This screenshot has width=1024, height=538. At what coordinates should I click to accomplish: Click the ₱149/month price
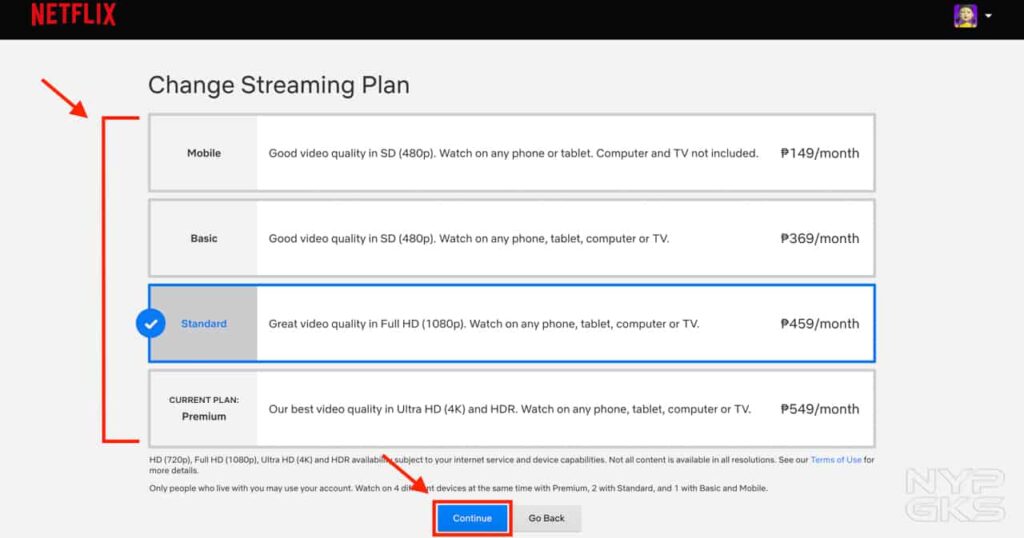tap(820, 153)
